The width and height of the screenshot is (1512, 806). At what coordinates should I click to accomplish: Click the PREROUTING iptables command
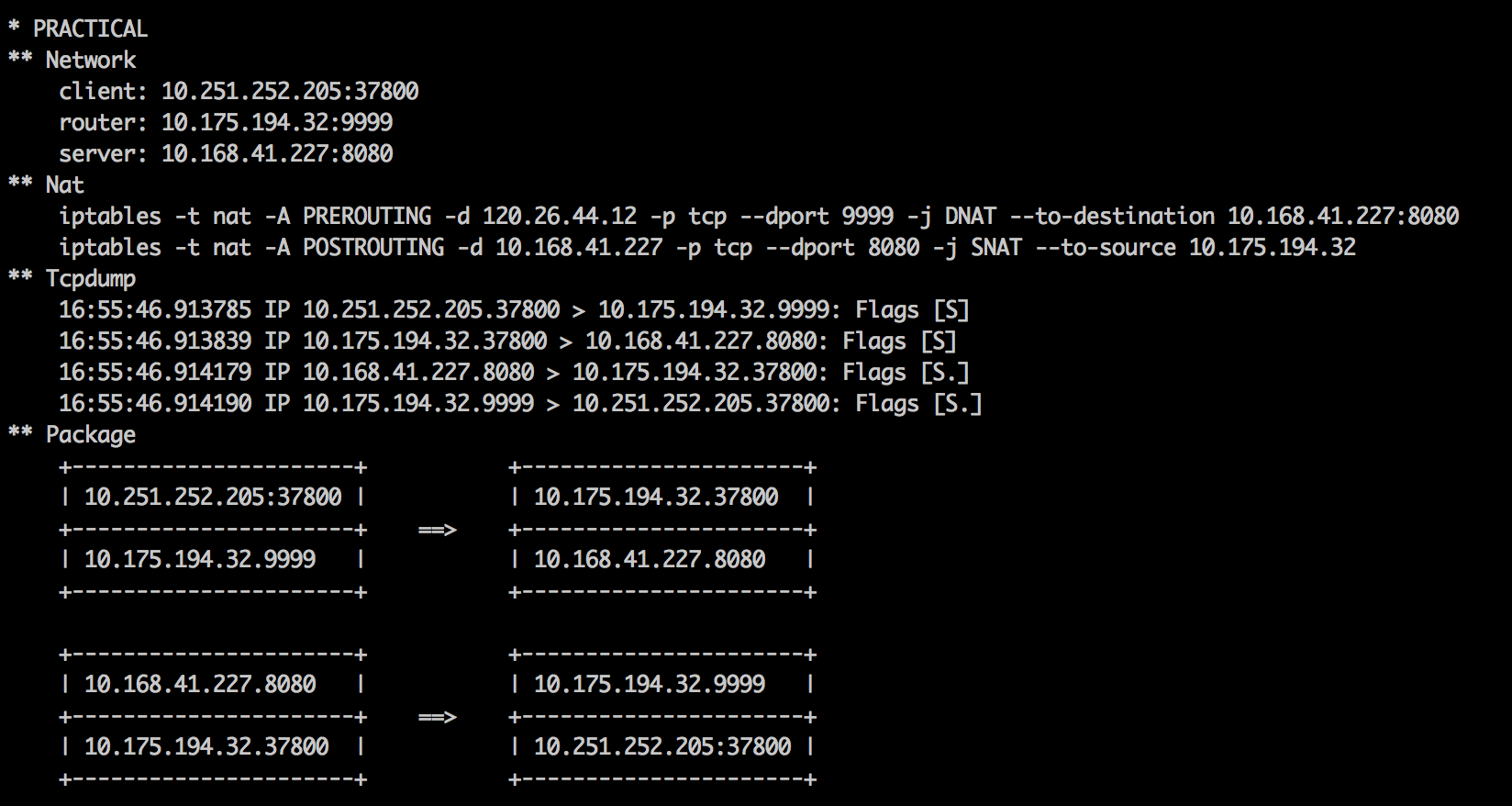coord(759,216)
